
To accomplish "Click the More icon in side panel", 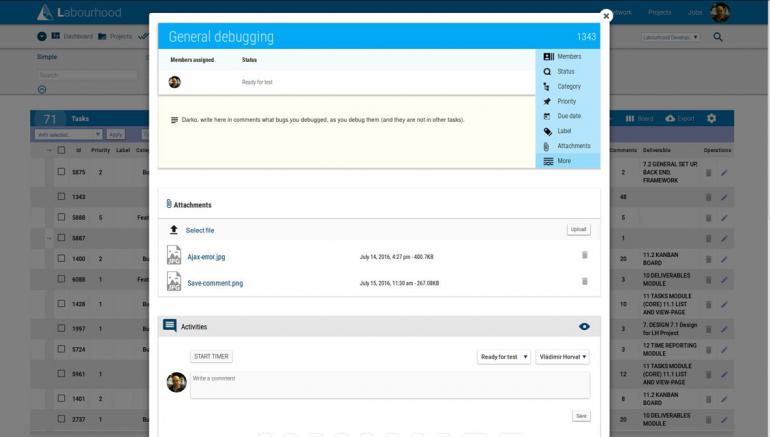I will point(548,161).
